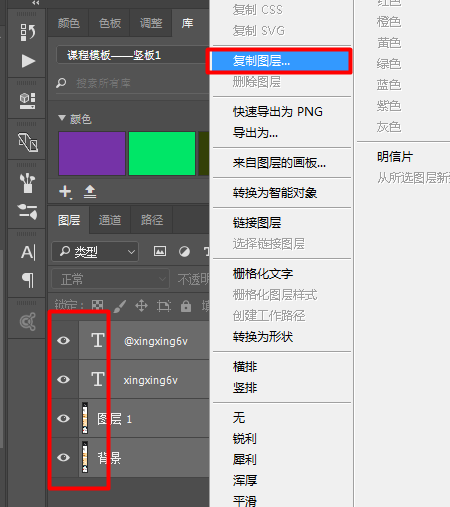Click the library upload icon

[90, 192]
